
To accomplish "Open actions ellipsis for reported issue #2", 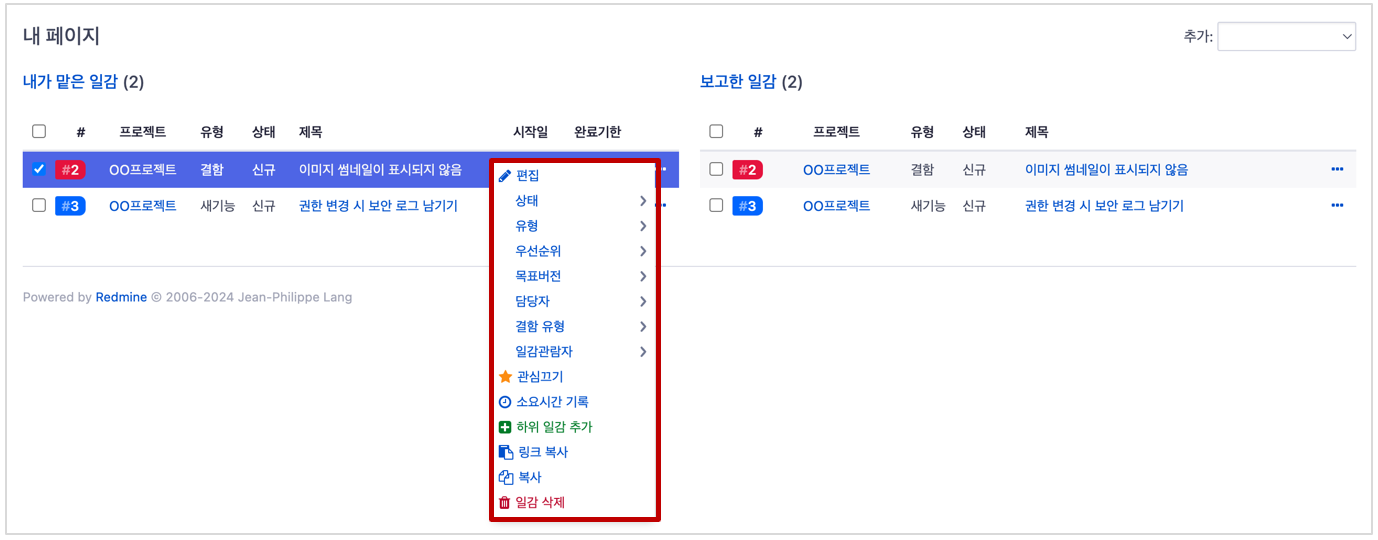I will [x=1337, y=169].
